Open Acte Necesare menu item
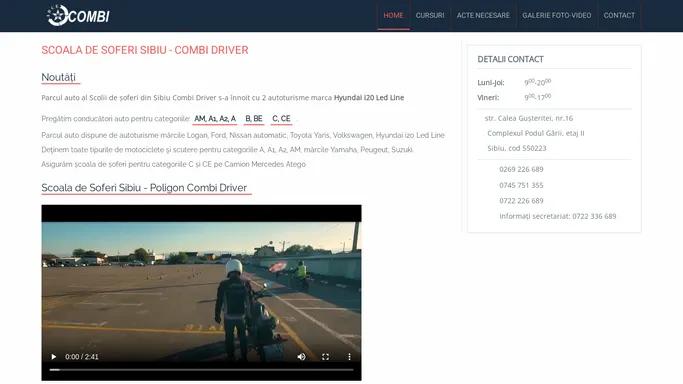683x384 pixels. click(x=483, y=15)
